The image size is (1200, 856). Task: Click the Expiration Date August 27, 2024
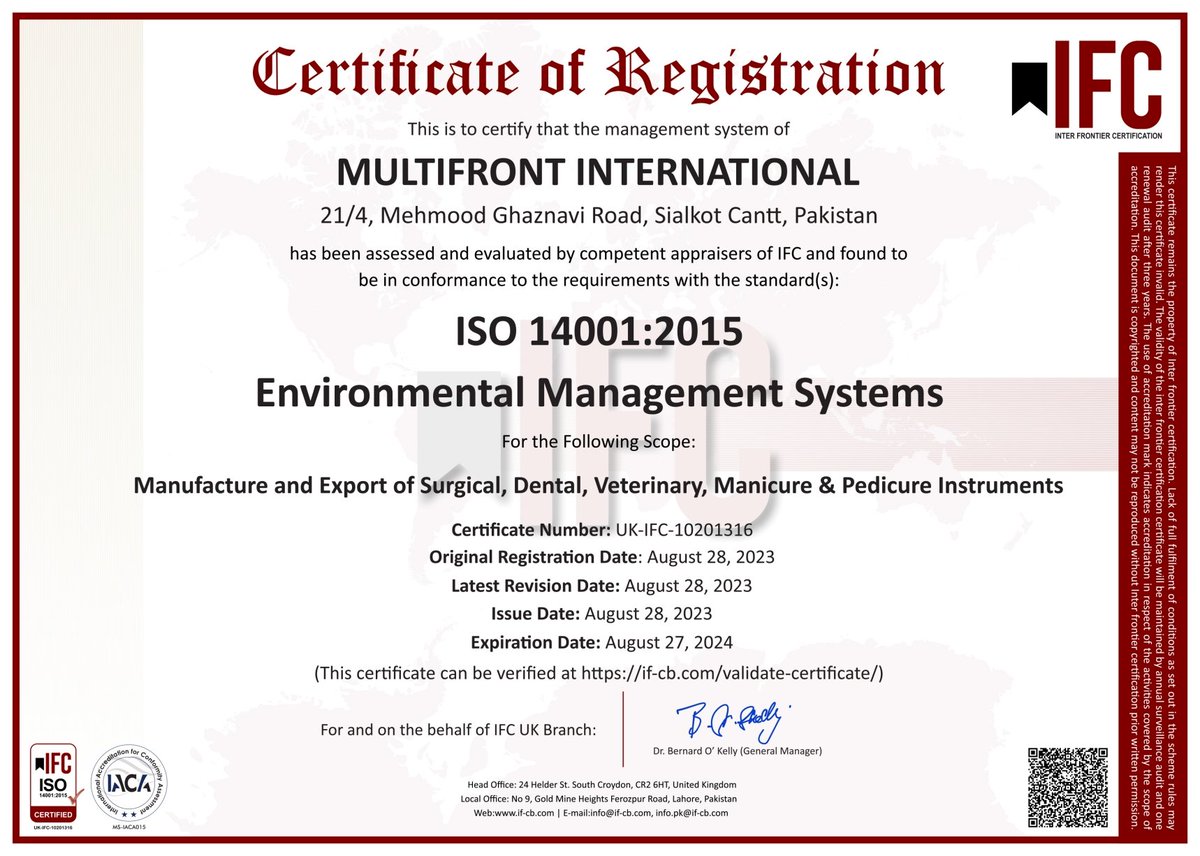pyautogui.click(x=602, y=642)
